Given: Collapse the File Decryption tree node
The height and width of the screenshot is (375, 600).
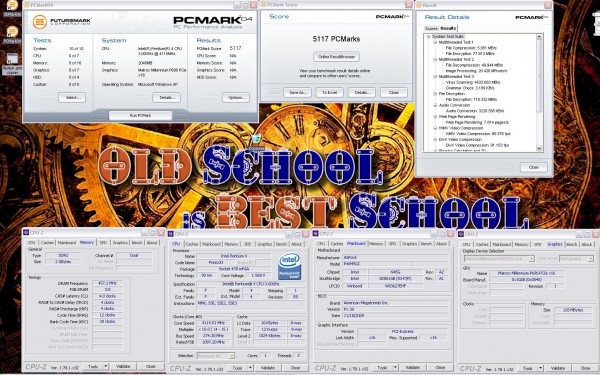Looking at the screenshot, I should click(x=435, y=94).
